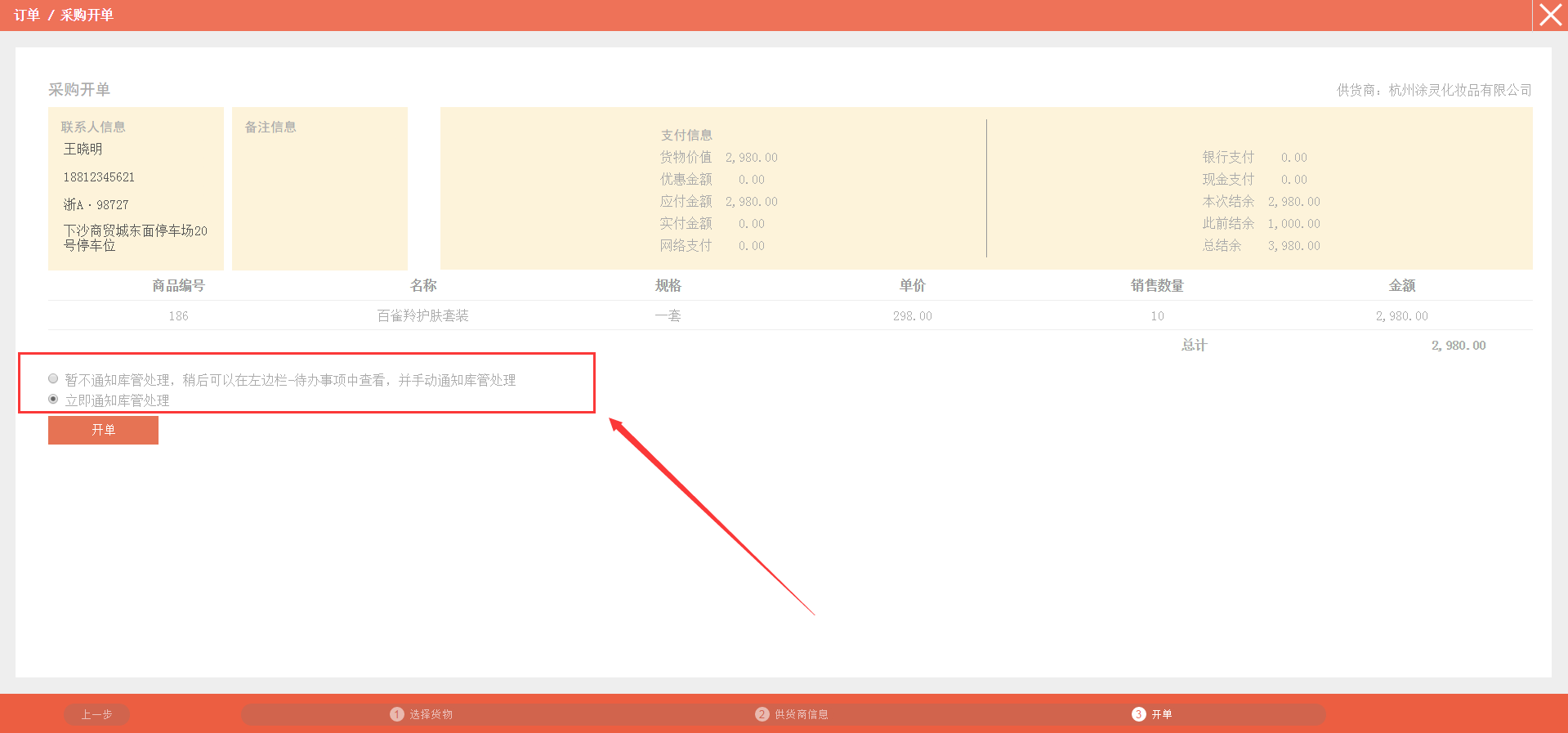Viewport: 1568px width, 733px height.
Task: Click the 商品编号 column header
Action: [178, 285]
